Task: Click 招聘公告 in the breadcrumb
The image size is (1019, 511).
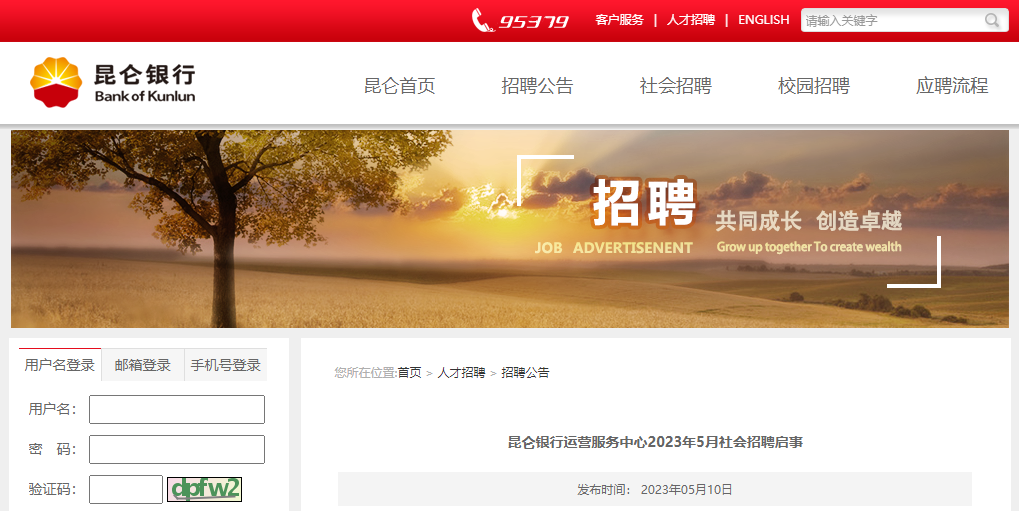Action: tap(525, 373)
